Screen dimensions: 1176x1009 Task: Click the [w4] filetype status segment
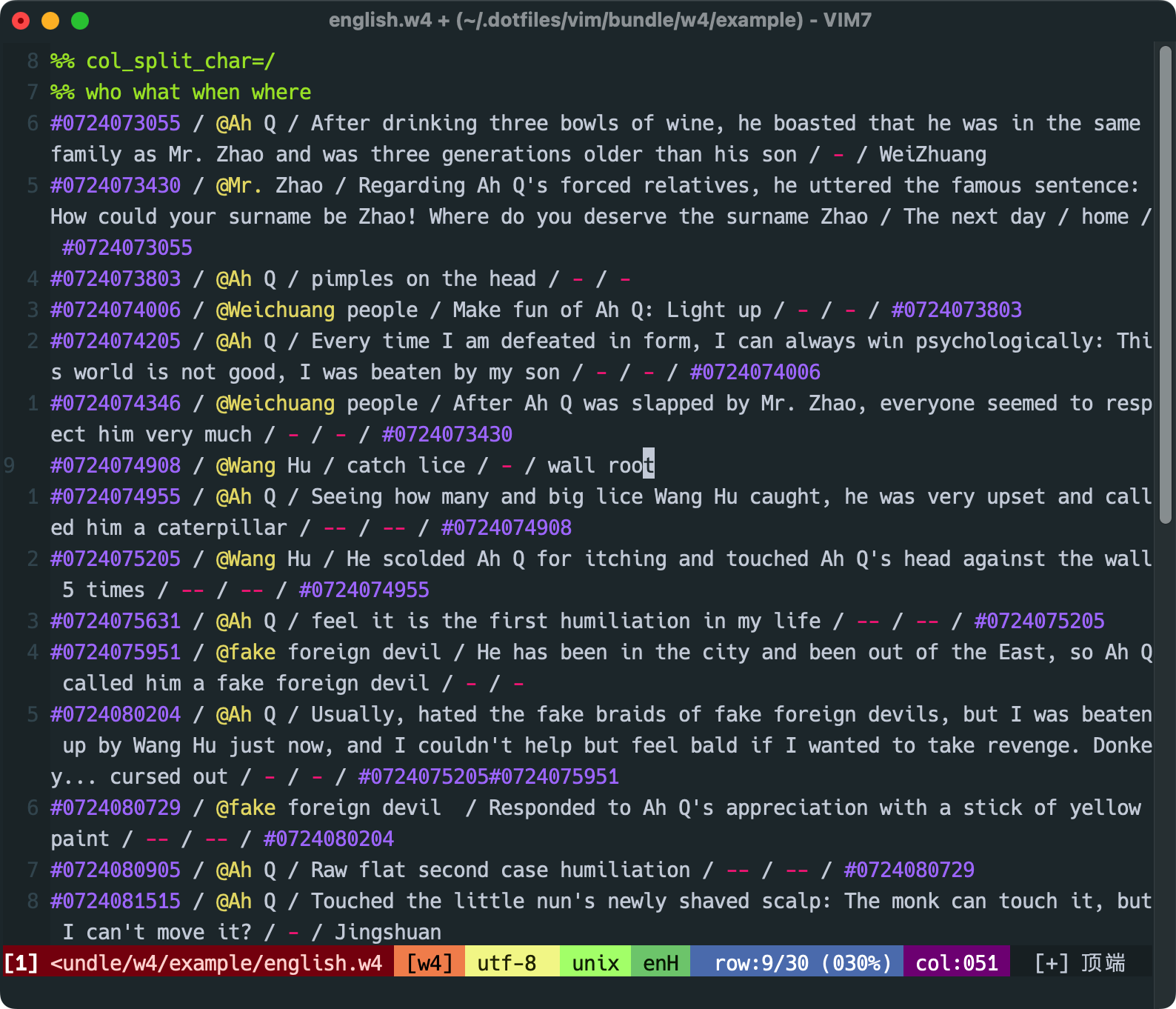point(430,962)
